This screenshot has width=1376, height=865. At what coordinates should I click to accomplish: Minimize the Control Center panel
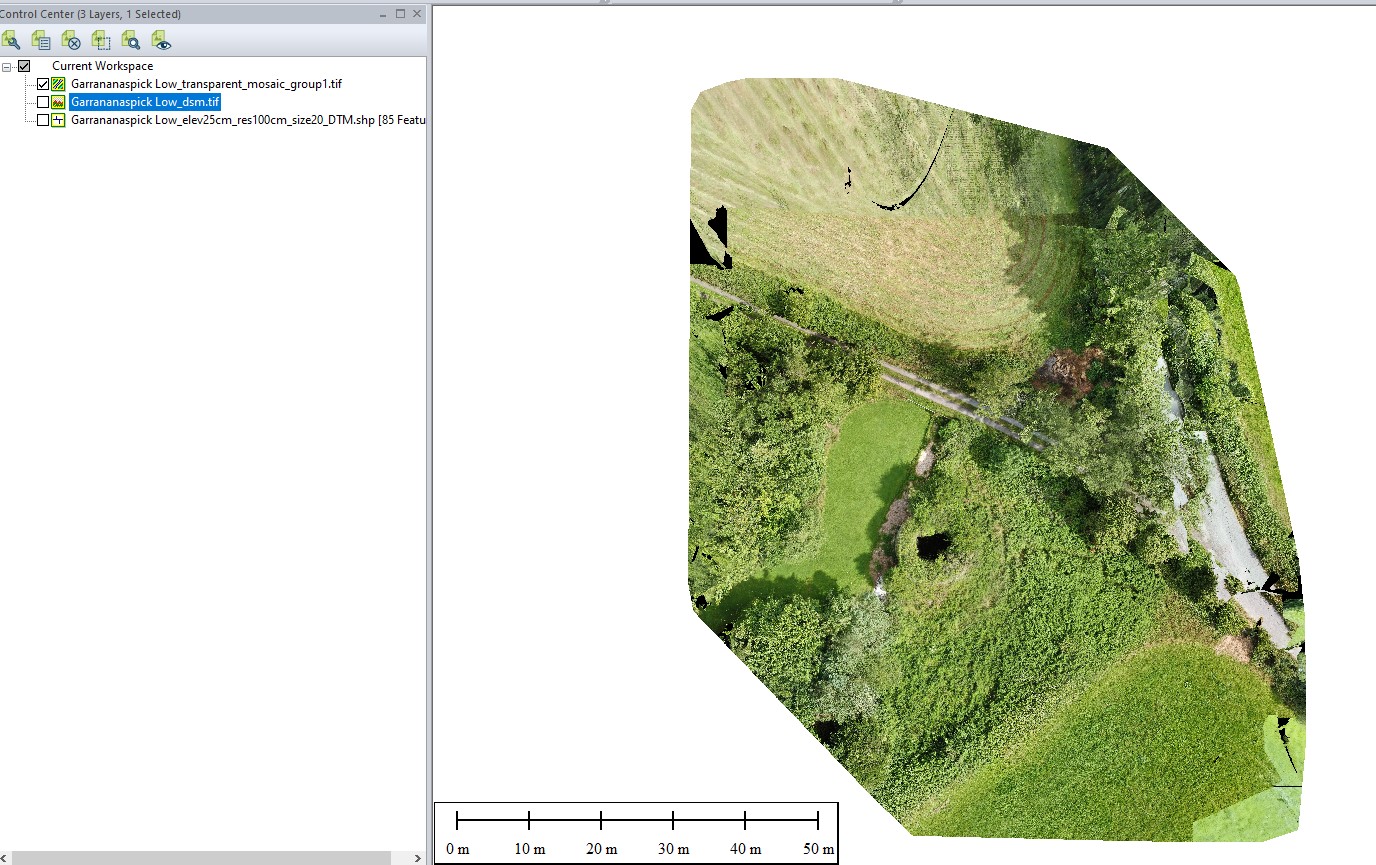tap(385, 14)
